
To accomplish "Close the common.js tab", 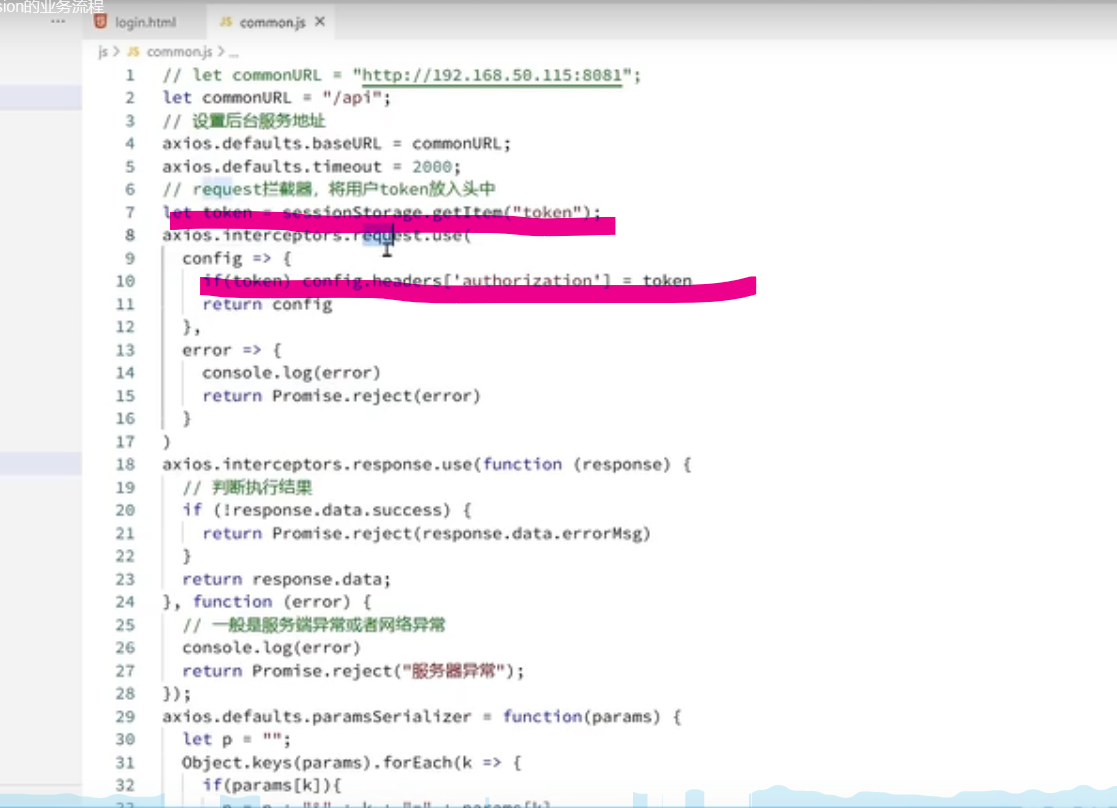I will pyautogui.click(x=320, y=21).
